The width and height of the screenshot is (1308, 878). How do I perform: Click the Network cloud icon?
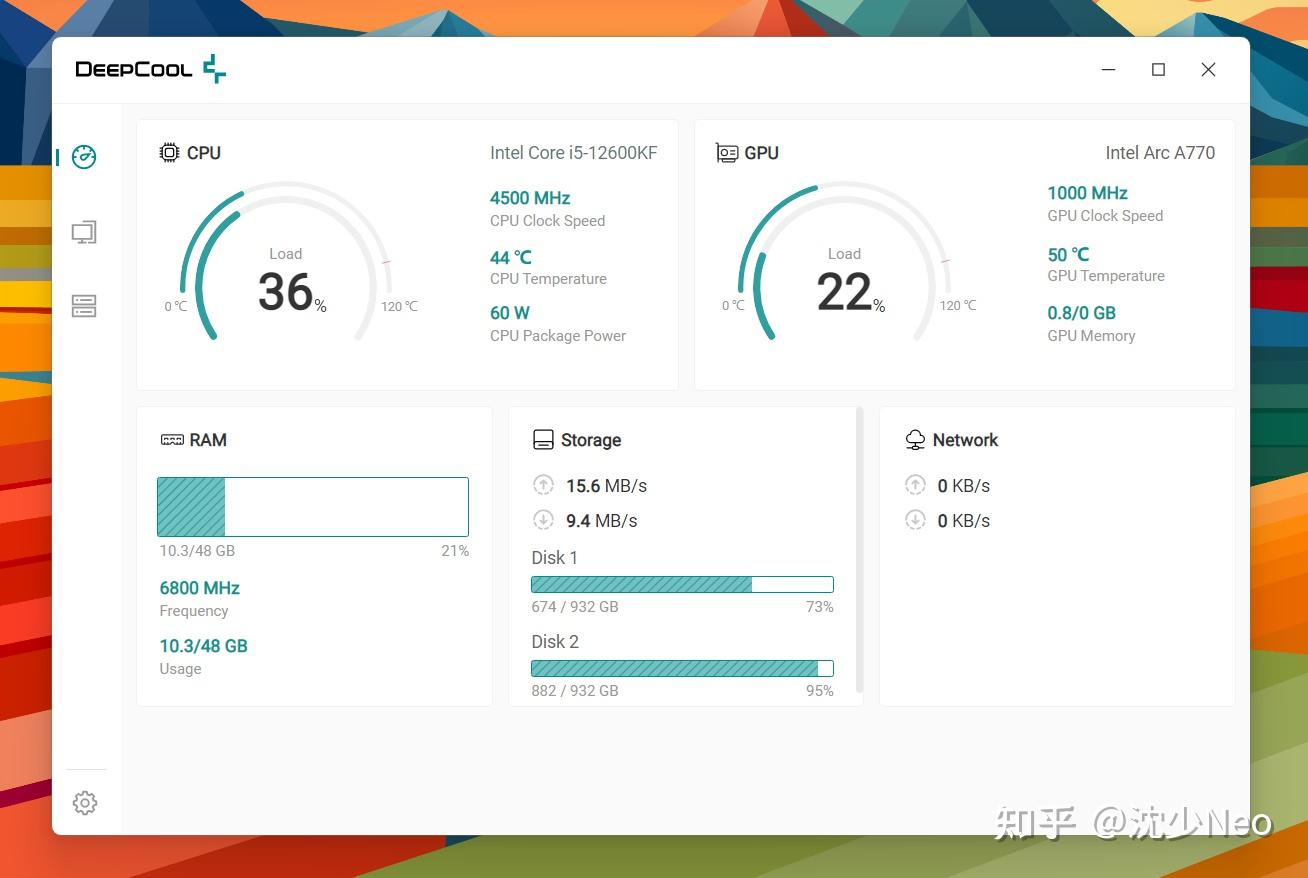(915, 439)
